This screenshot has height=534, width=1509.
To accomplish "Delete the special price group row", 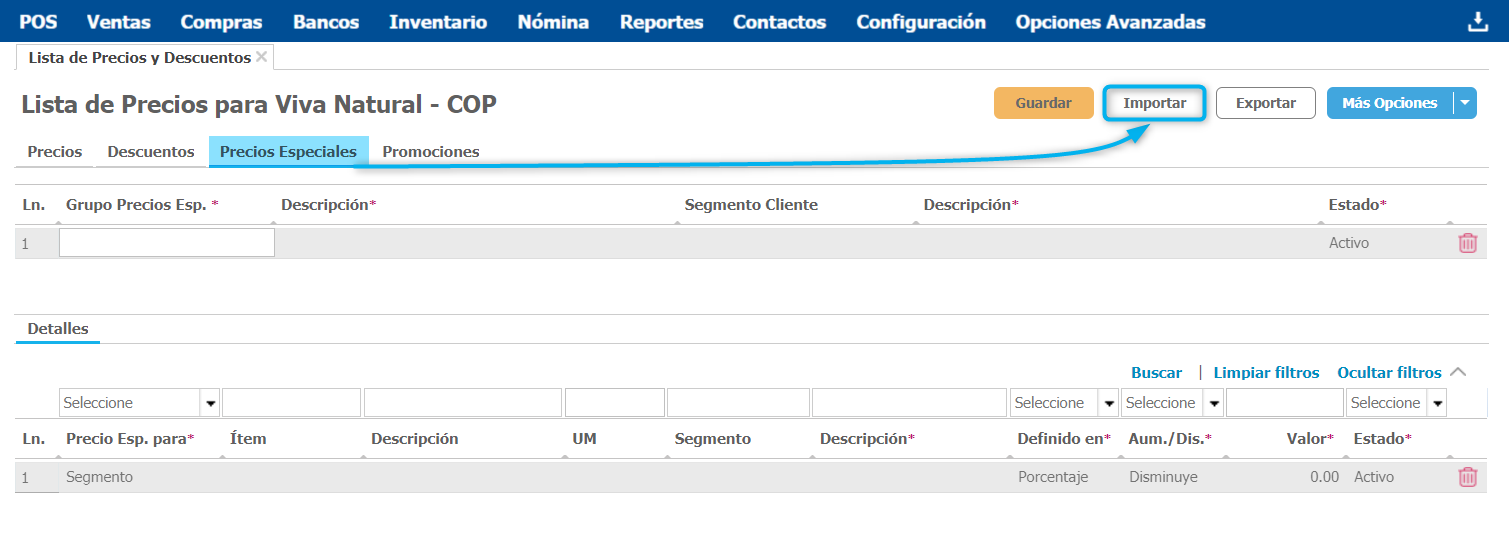I will coord(1467,243).
